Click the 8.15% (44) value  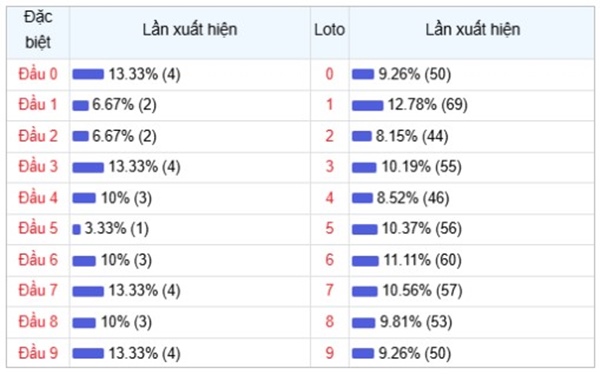point(412,136)
